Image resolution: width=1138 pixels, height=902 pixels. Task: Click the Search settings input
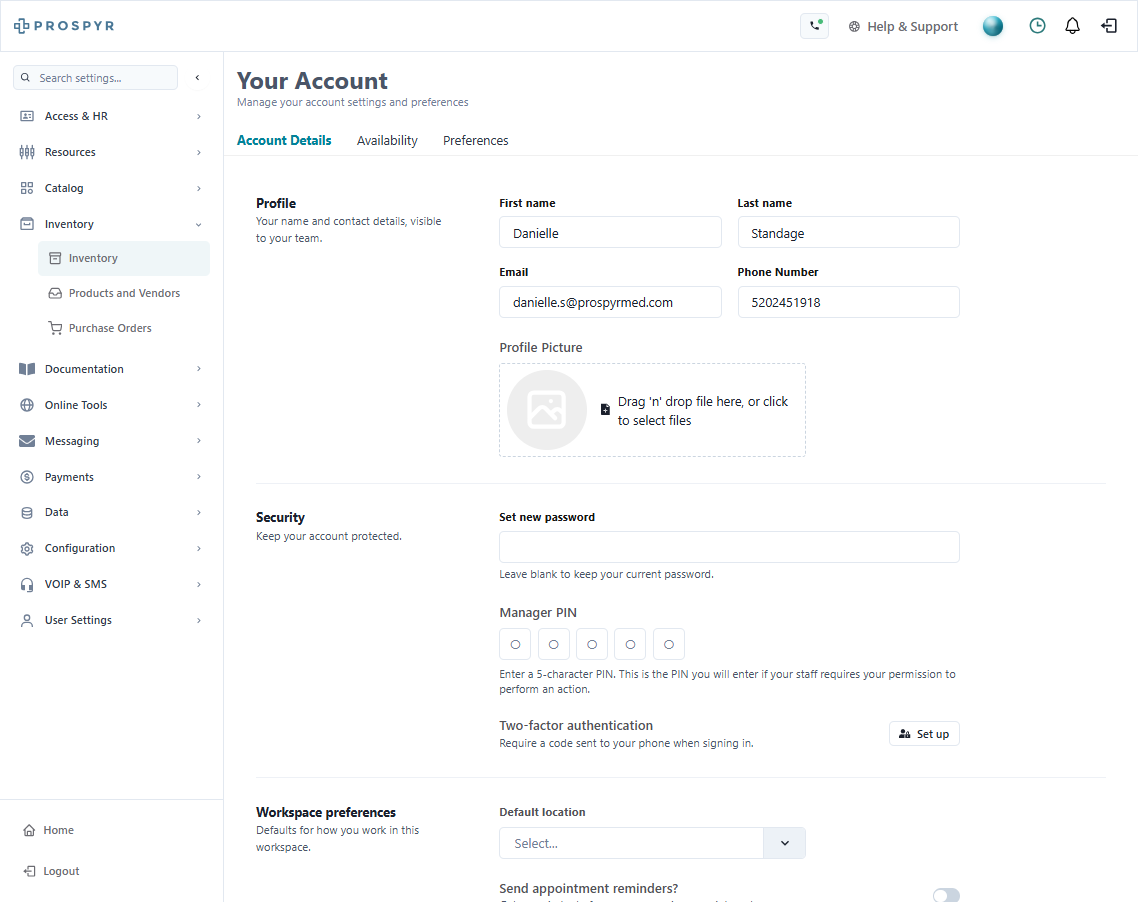96,78
